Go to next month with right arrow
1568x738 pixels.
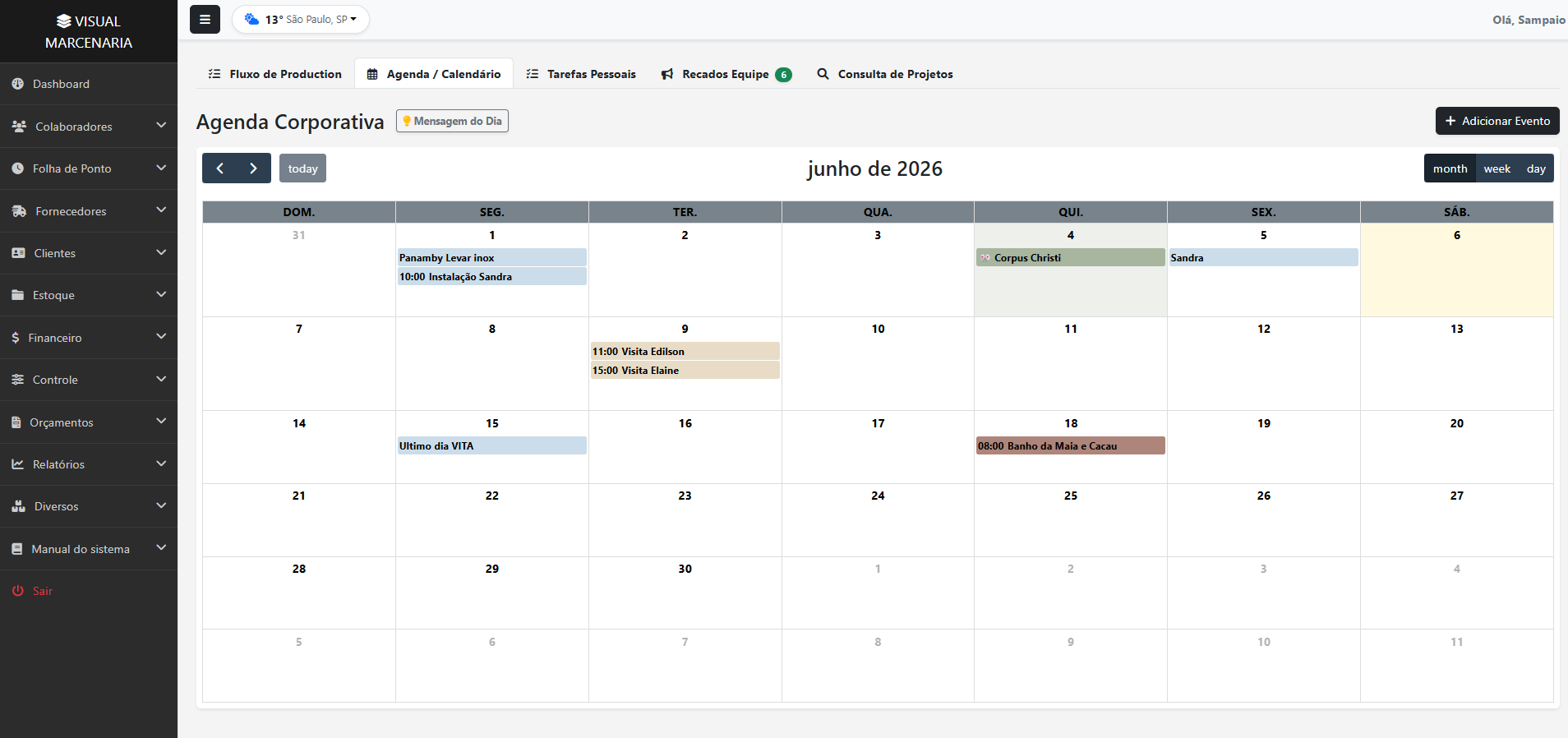(x=254, y=168)
